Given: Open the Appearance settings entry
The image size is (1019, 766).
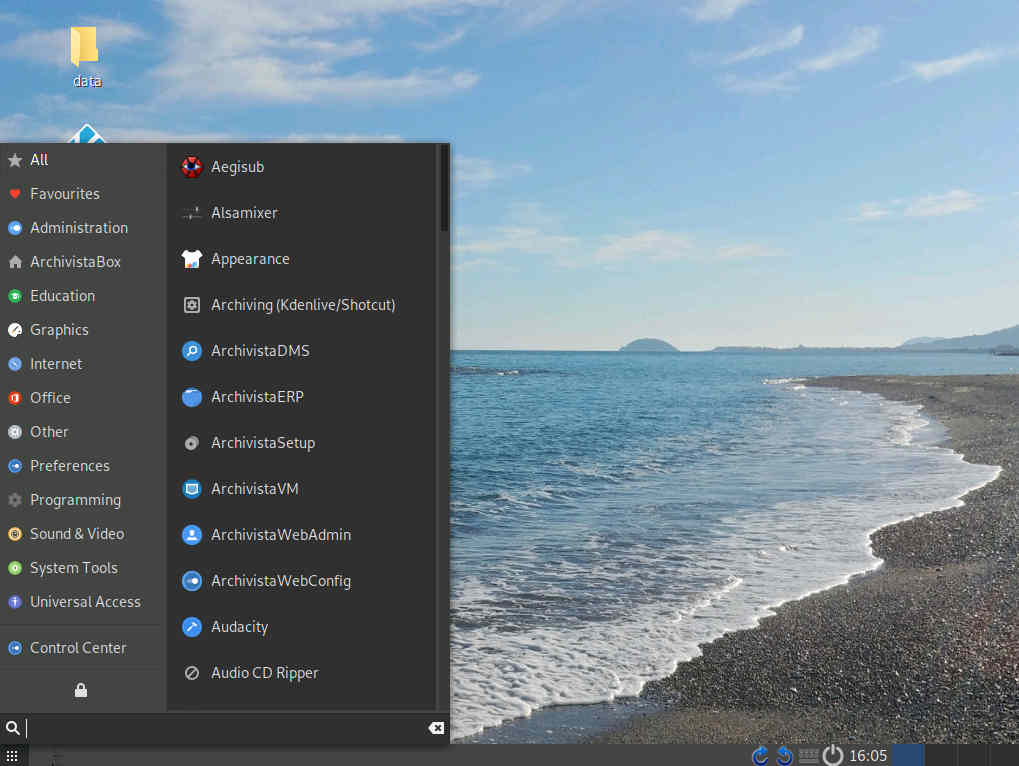Looking at the screenshot, I should point(249,259).
